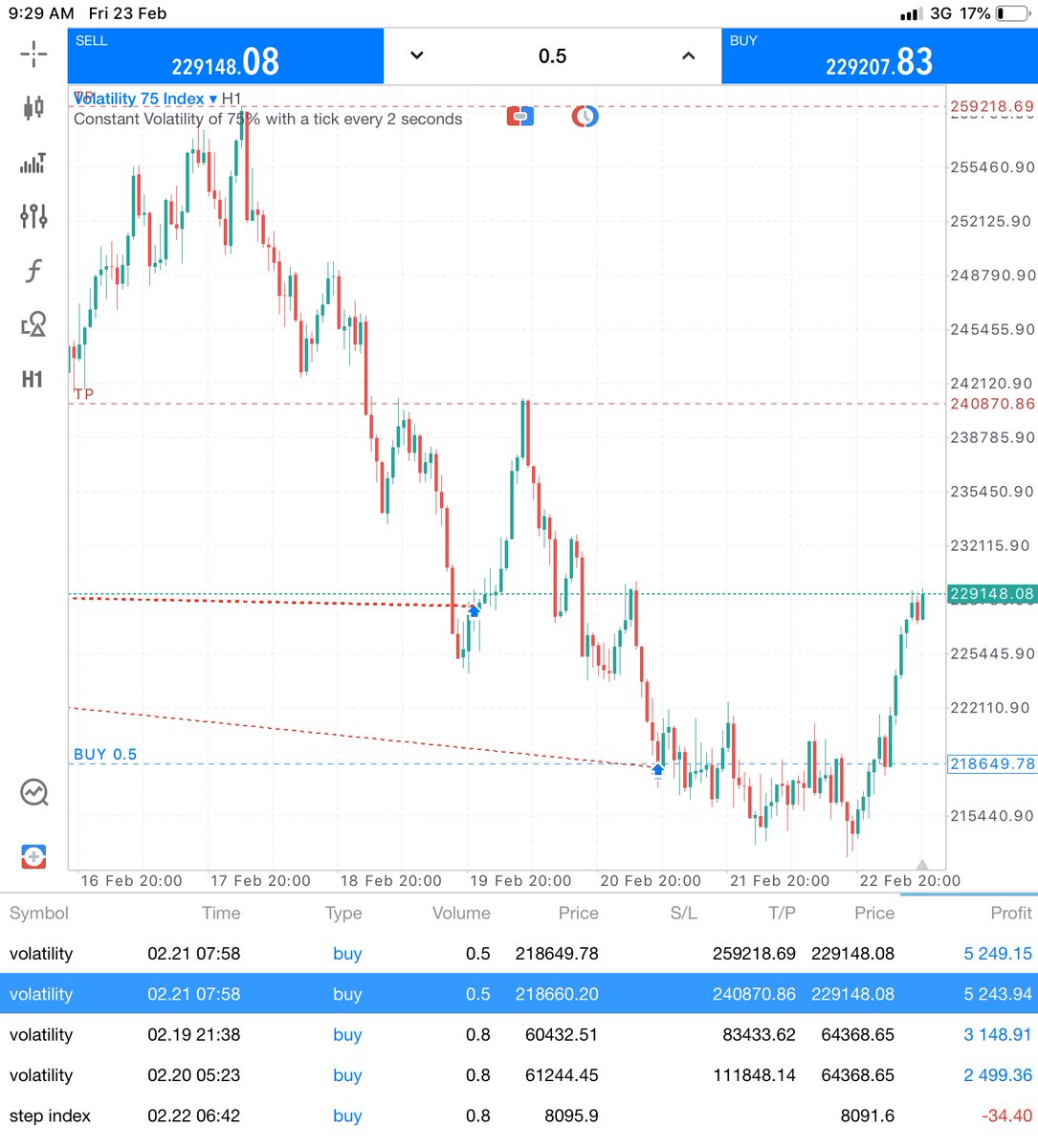Tap the new order plus icon

tap(33, 856)
